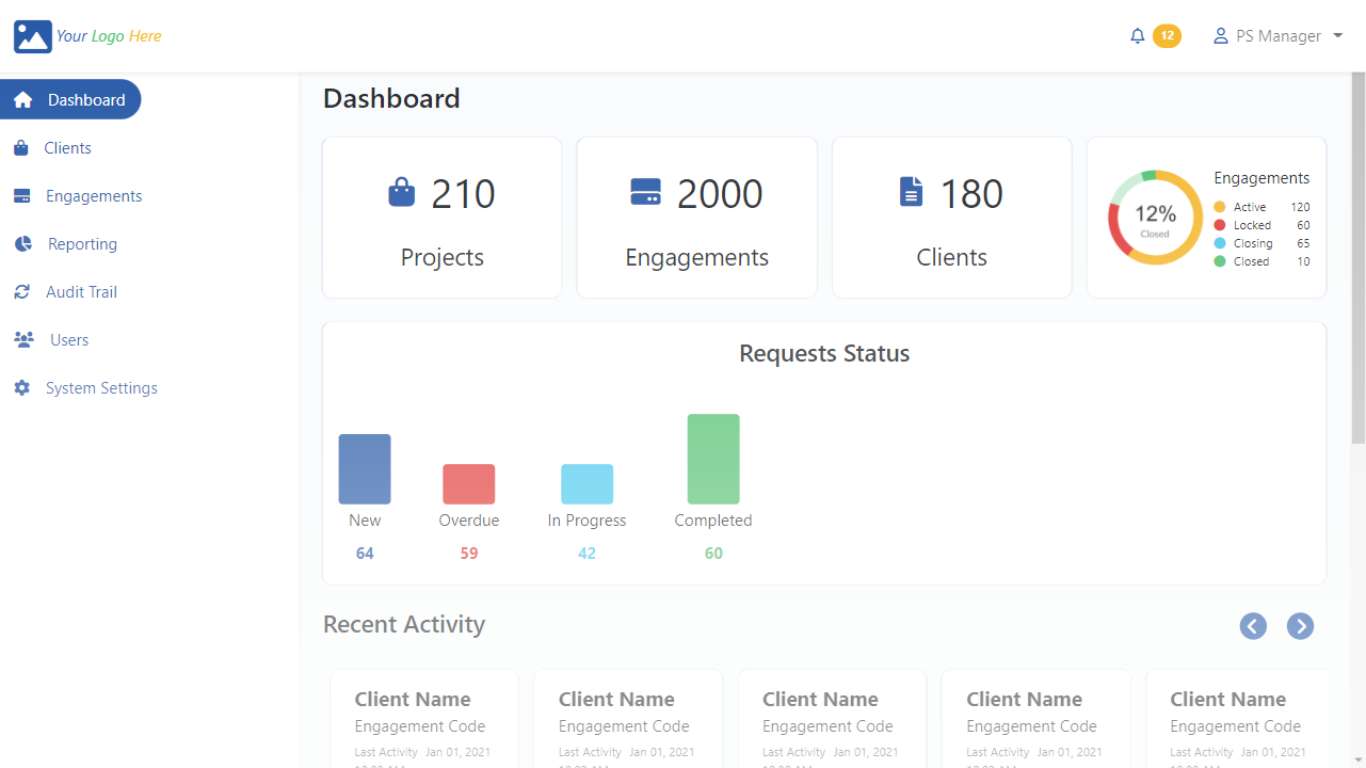Click the home icon beside Dashboard
This screenshot has height=768, width=1366.
click(23, 100)
